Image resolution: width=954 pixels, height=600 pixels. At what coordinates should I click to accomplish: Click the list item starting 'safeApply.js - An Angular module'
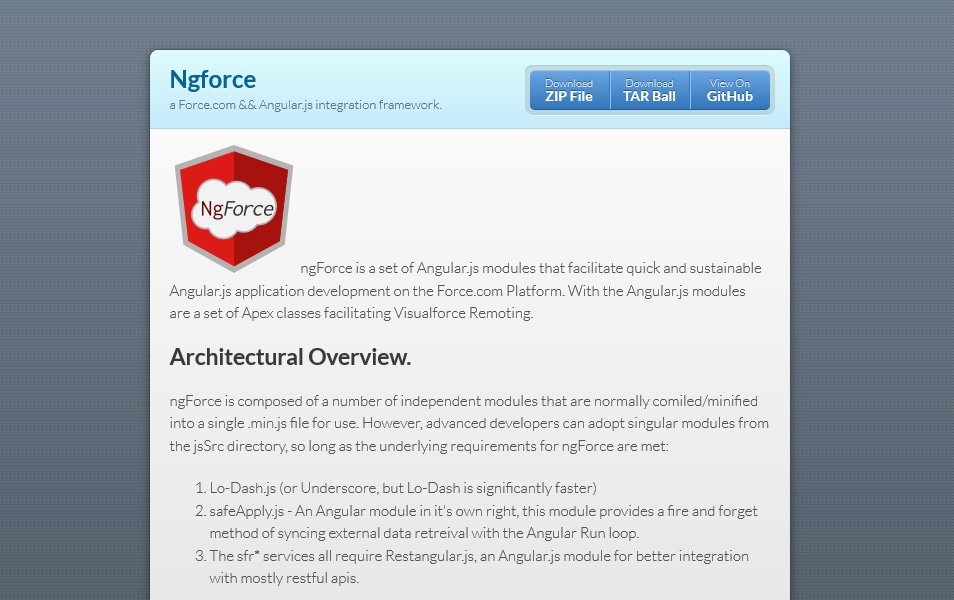click(483, 522)
